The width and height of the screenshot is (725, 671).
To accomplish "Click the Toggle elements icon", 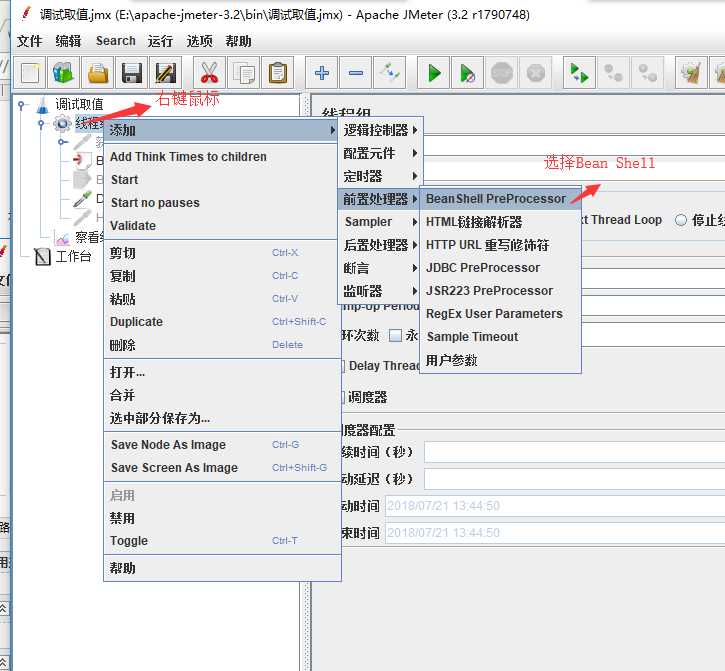I will coord(389,73).
